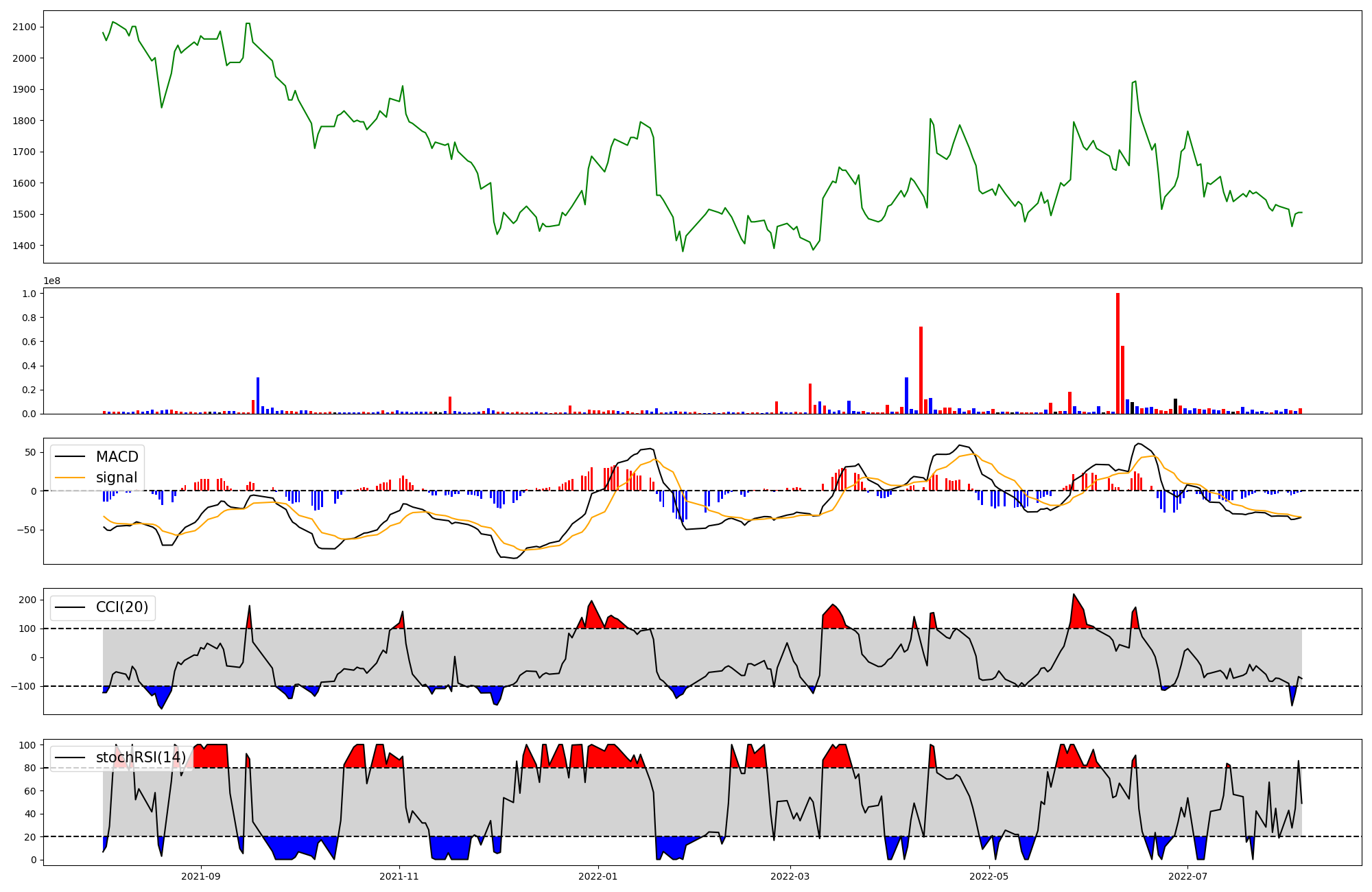The image size is (1372, 892).
Task: Click the black MACD line swatch in legend
Action: 70,457
